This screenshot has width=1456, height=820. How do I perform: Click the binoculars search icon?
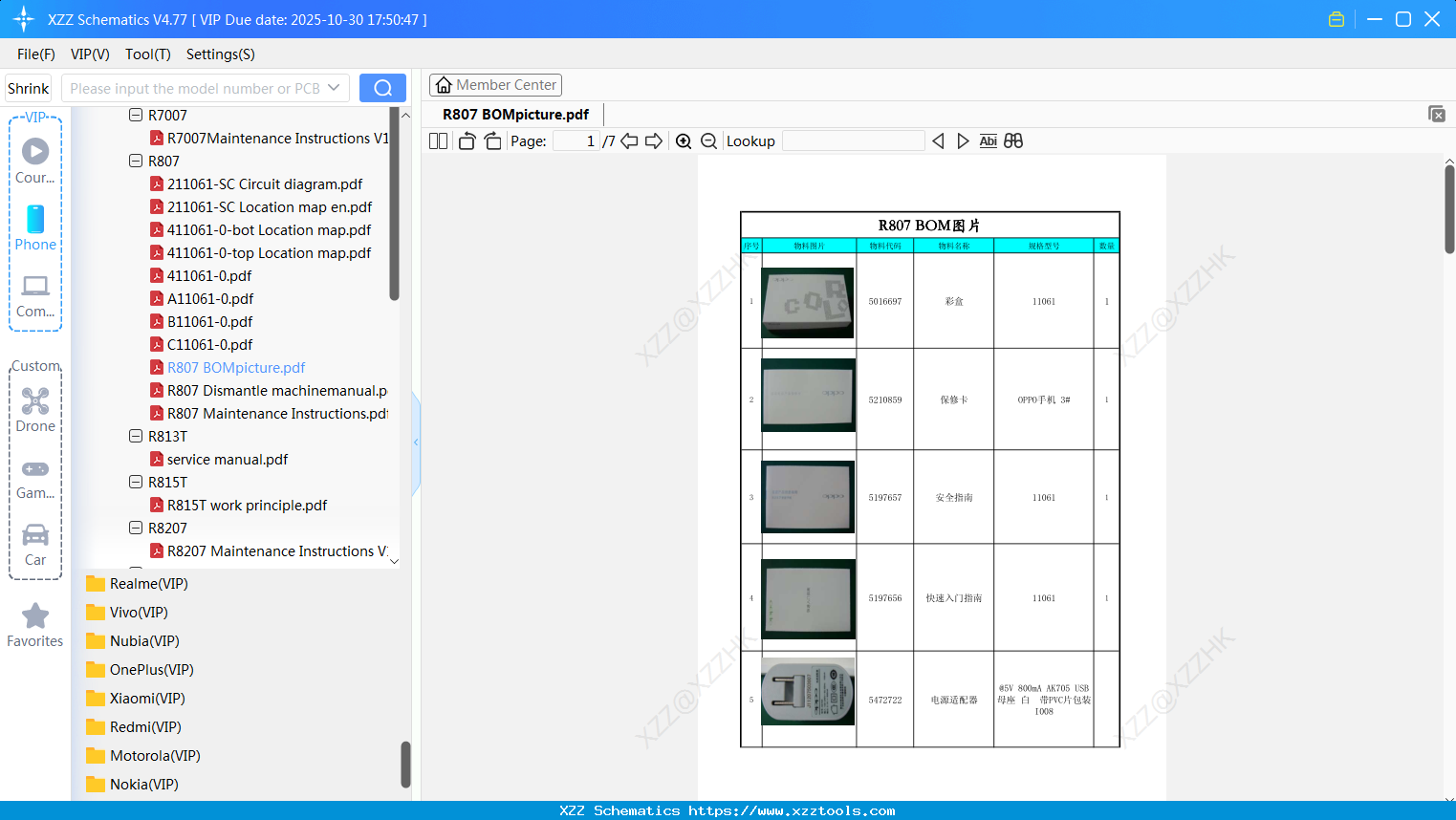coord(1013,140)
